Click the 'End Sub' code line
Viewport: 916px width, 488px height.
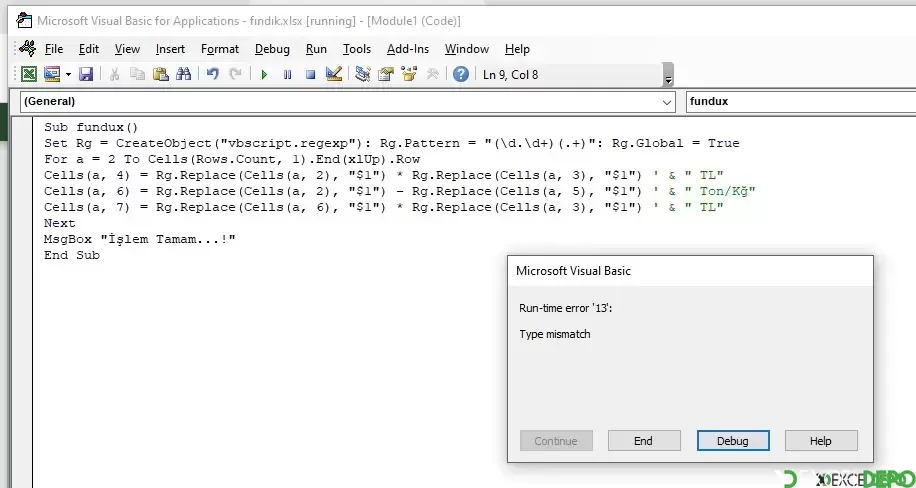72,255
